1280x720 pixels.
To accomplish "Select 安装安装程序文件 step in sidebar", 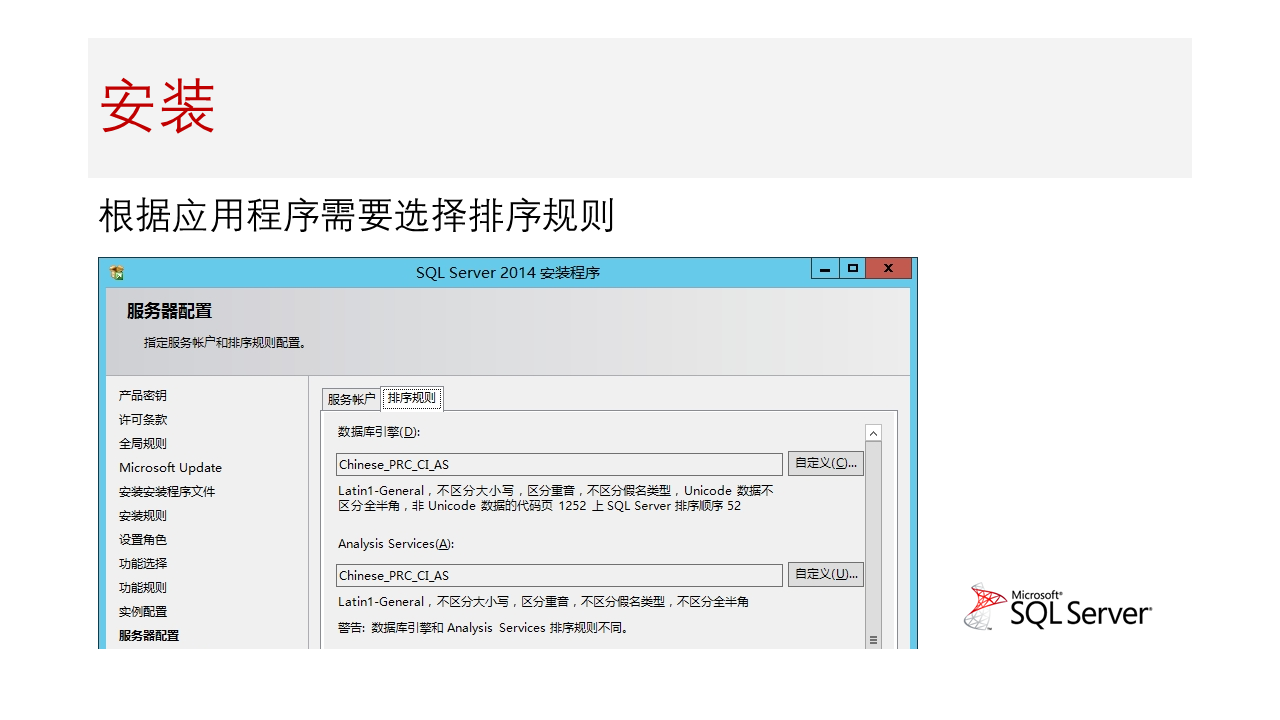I will tap(167, 492).
